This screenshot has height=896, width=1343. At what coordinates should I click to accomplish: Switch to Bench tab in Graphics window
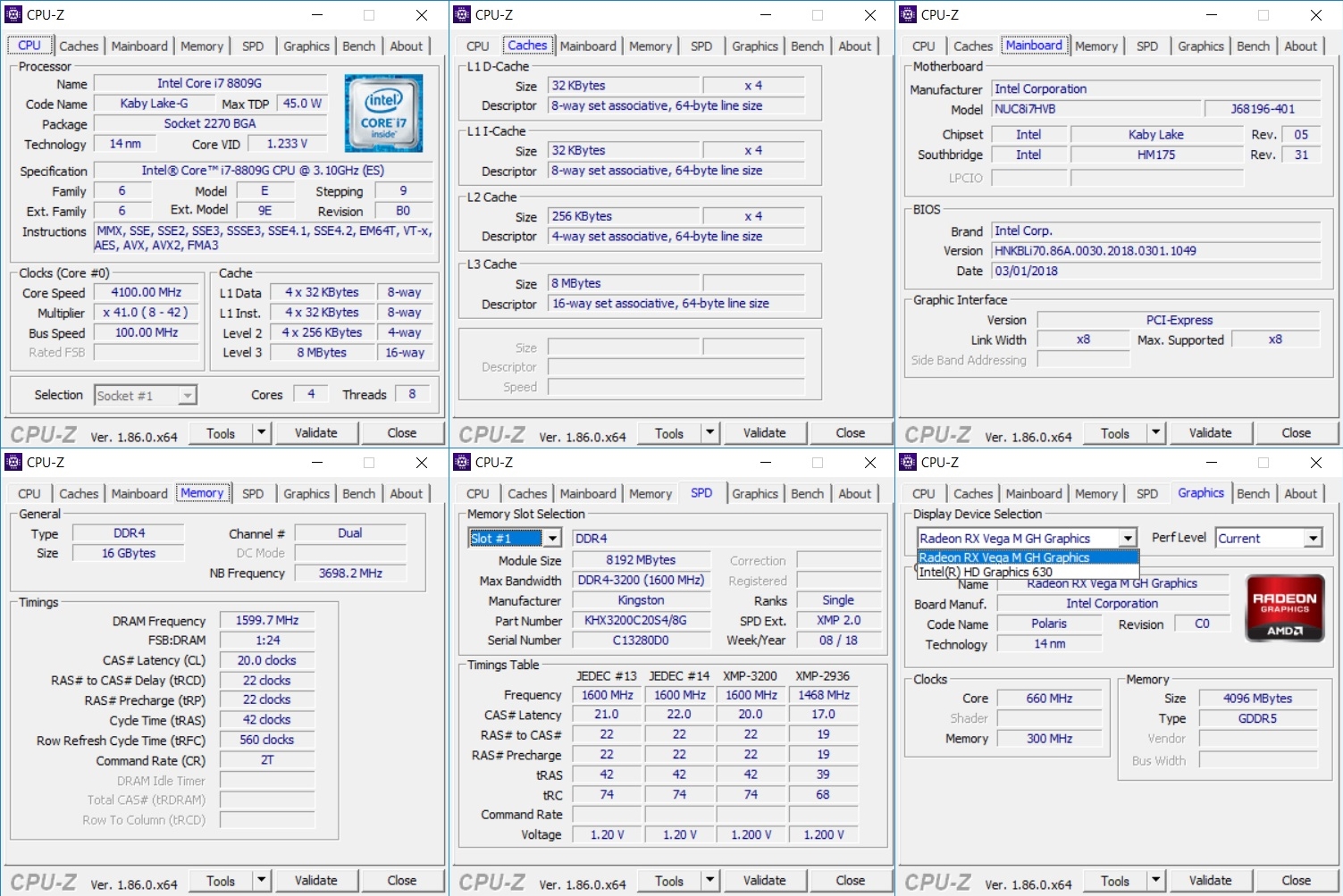1254,494
